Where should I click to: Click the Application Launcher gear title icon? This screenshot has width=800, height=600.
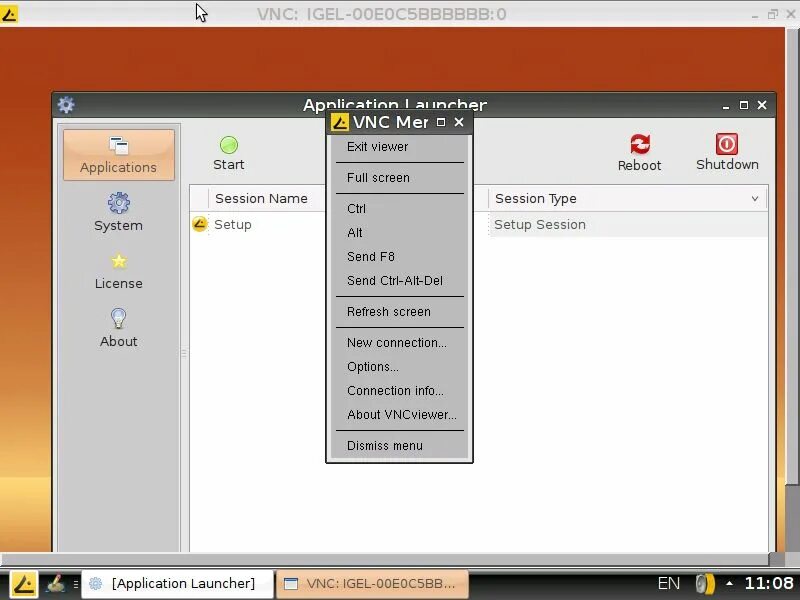pos(66,105)
